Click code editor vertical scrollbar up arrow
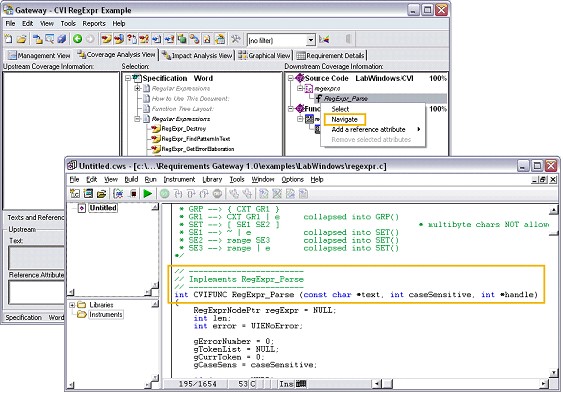Image resolution: width=563 pixels, height=394 pixels. [x=554, y=209]
